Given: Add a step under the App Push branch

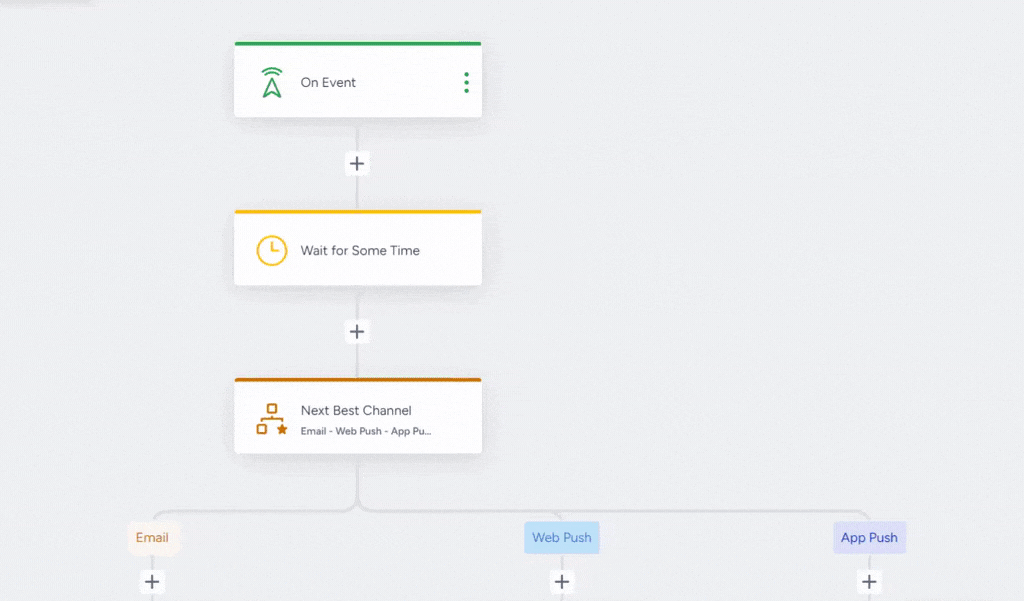Looking at the screenshot, I should [x=869, y=581].
